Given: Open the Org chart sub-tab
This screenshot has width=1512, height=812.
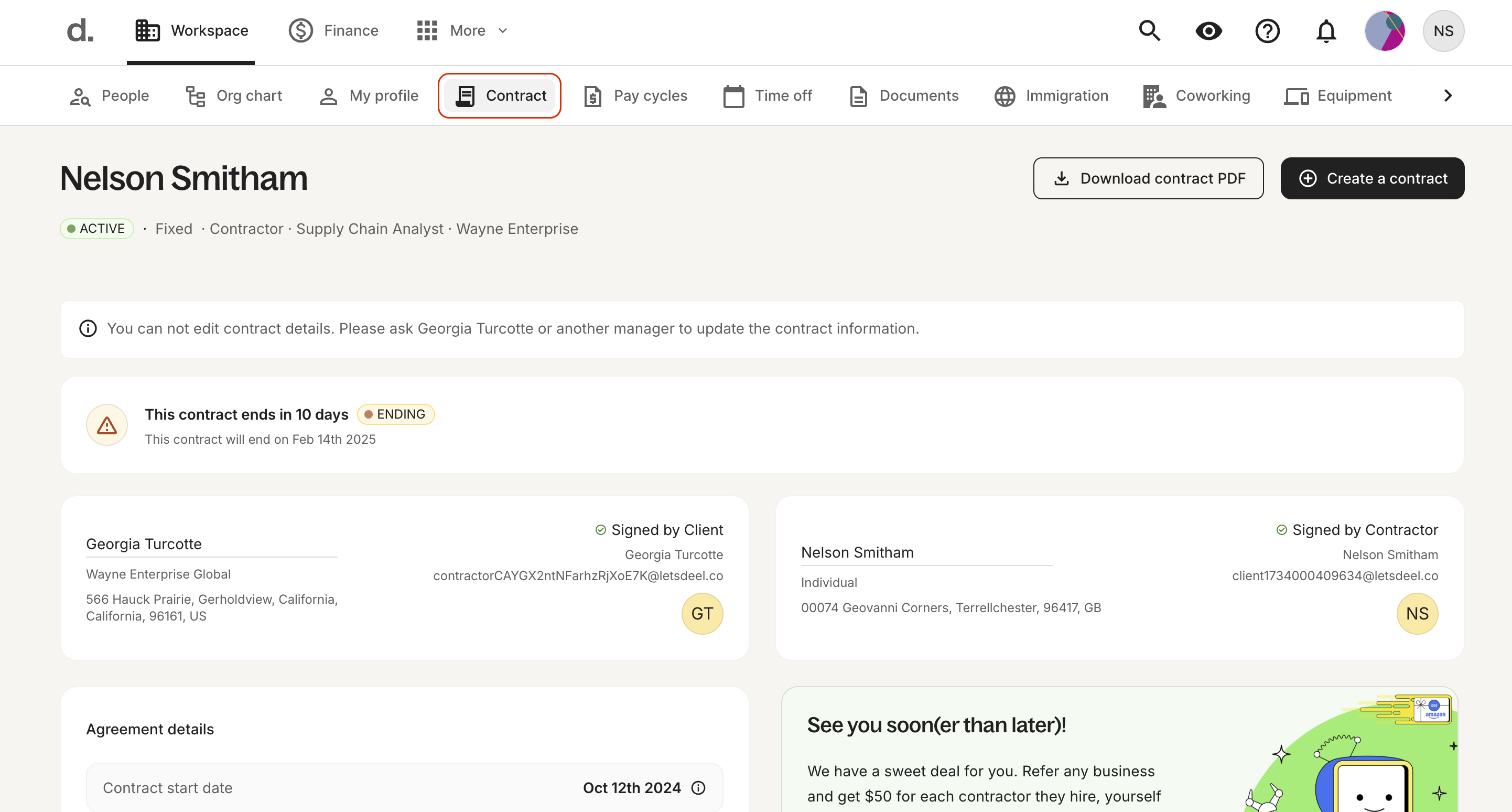Looking at the screenshot, I should (234, 95).
